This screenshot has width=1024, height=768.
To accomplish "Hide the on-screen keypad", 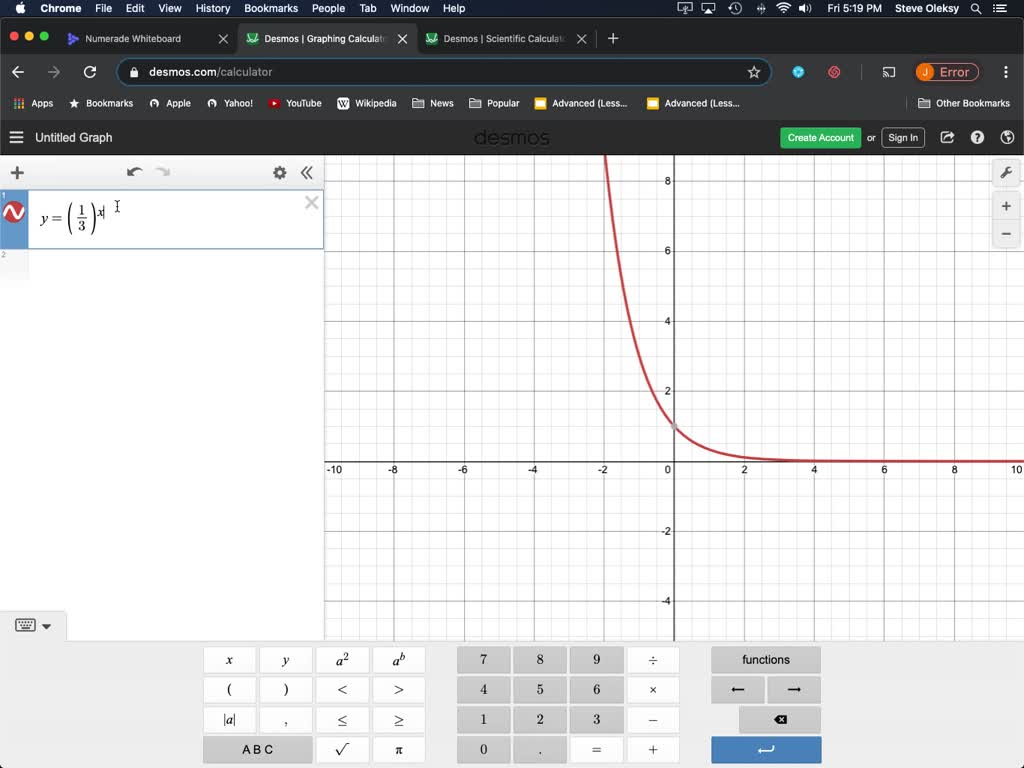I will [x=33, y=626].
